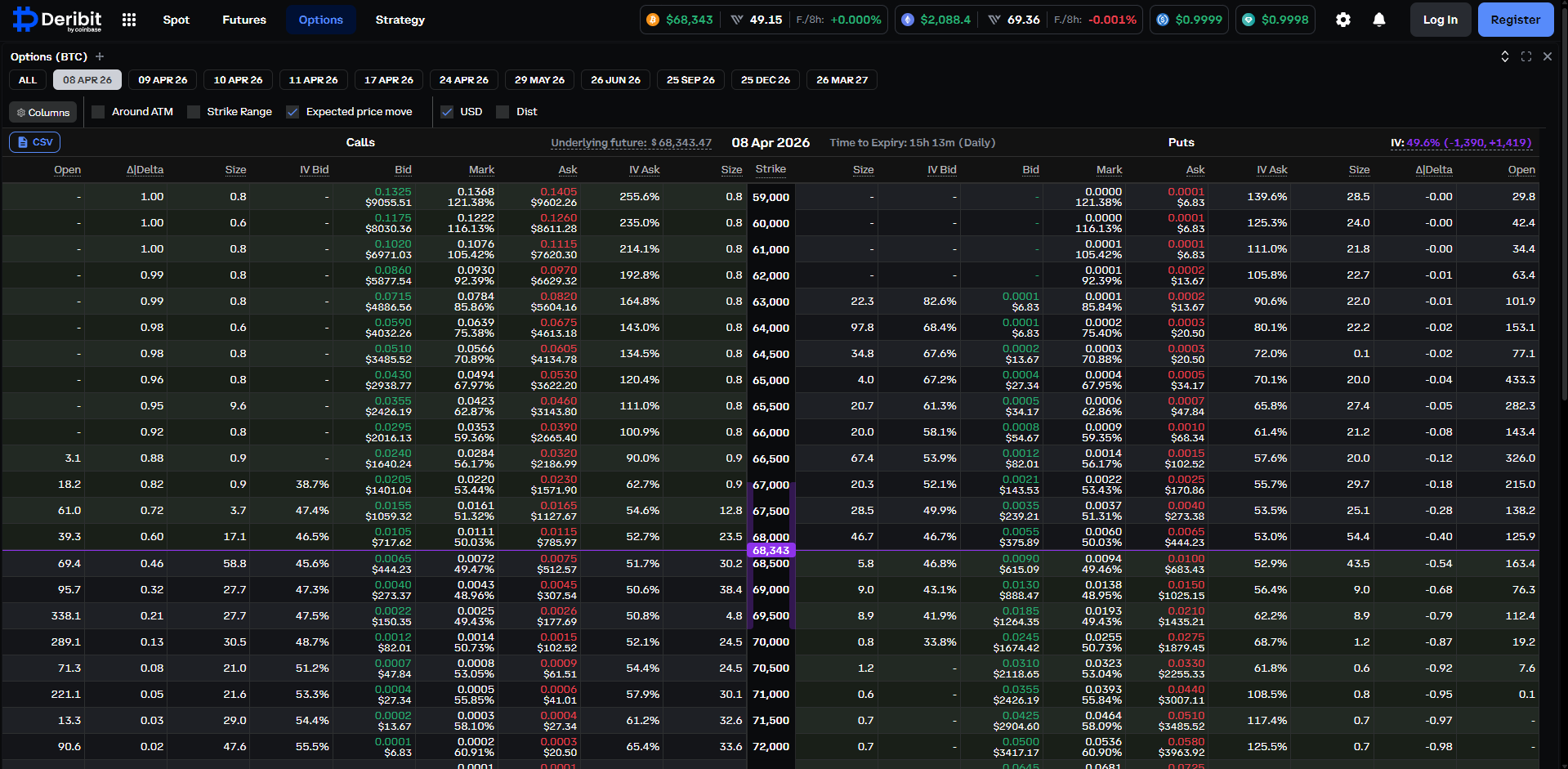The width and height of the screenshot is (1568, 769).
Task: Open the Columns settings menu
Action: (43, 112)
